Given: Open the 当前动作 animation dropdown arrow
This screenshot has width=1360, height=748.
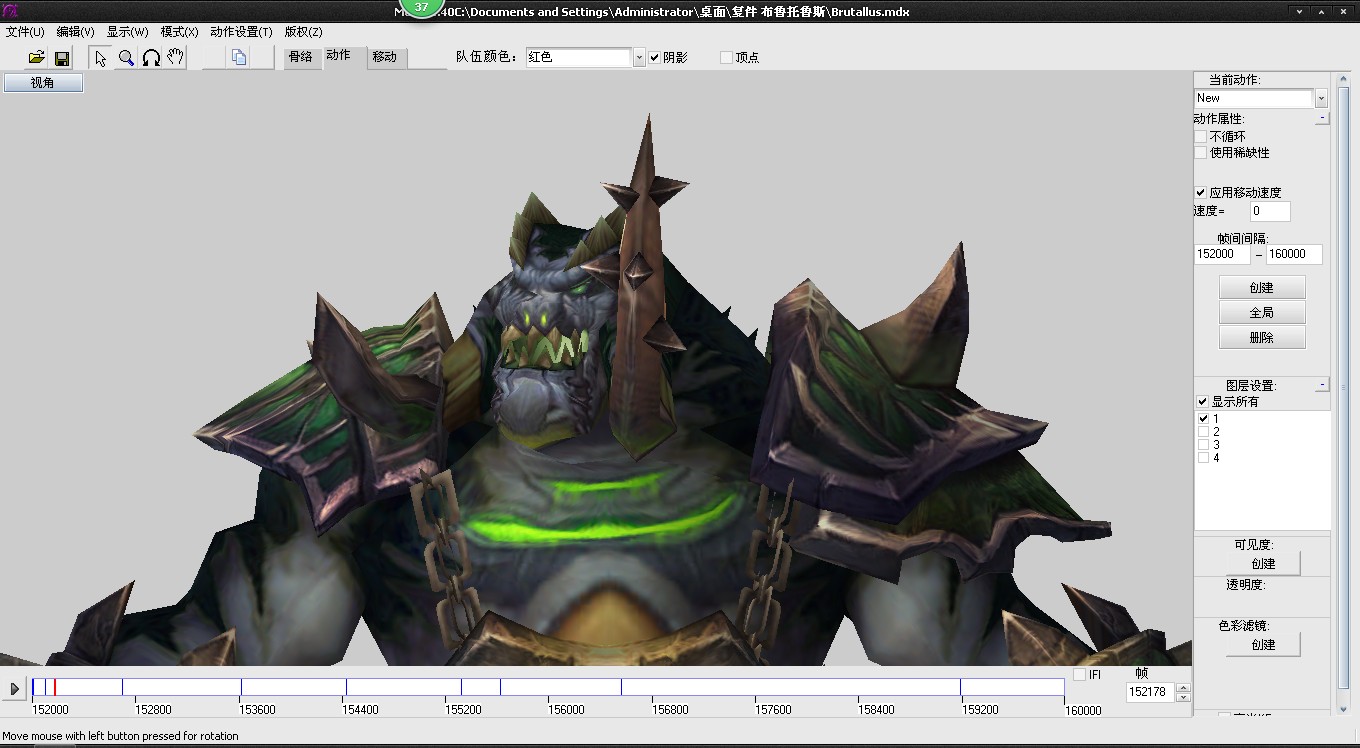Looking at the screenshot, I should (1321, 98).
